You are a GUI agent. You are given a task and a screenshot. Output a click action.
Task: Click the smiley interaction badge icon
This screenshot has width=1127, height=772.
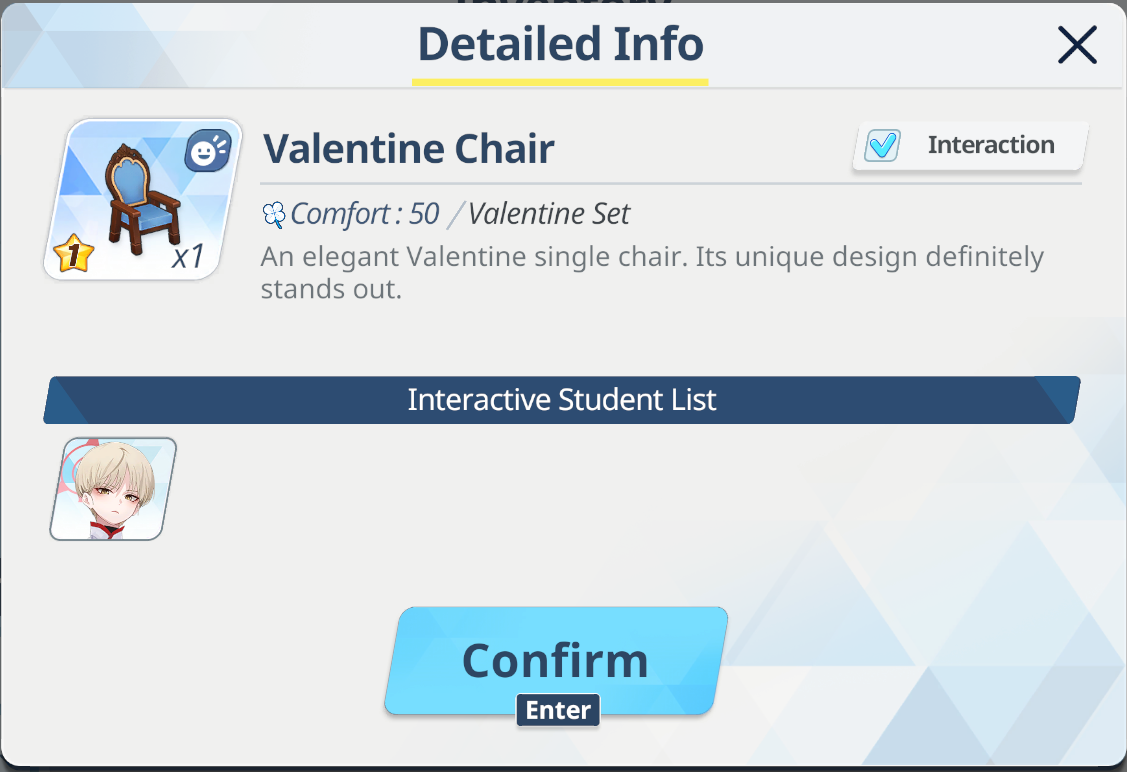click(208, 150)
